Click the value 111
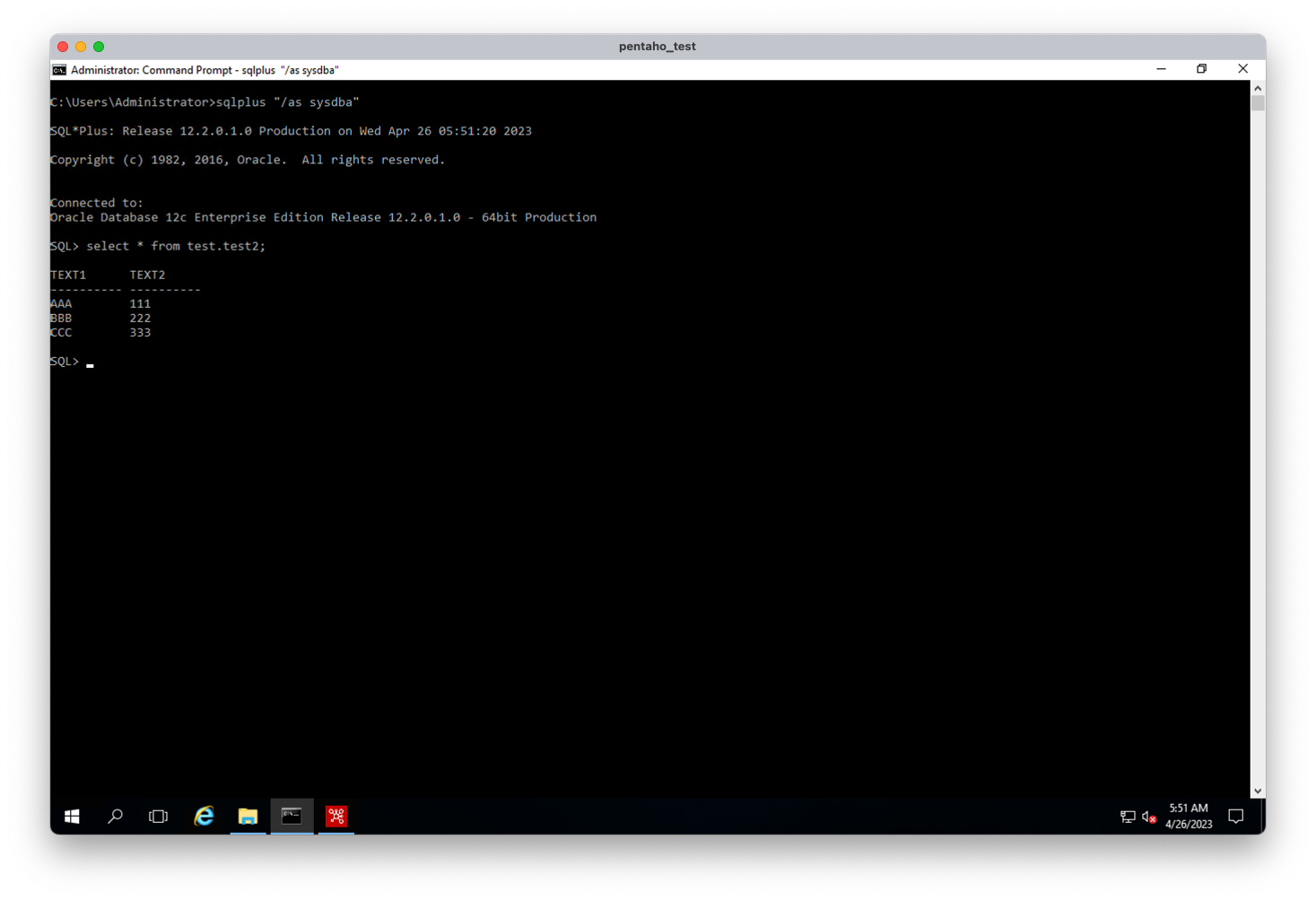The width and height of the screenshot is (1316, 901). 140,303
